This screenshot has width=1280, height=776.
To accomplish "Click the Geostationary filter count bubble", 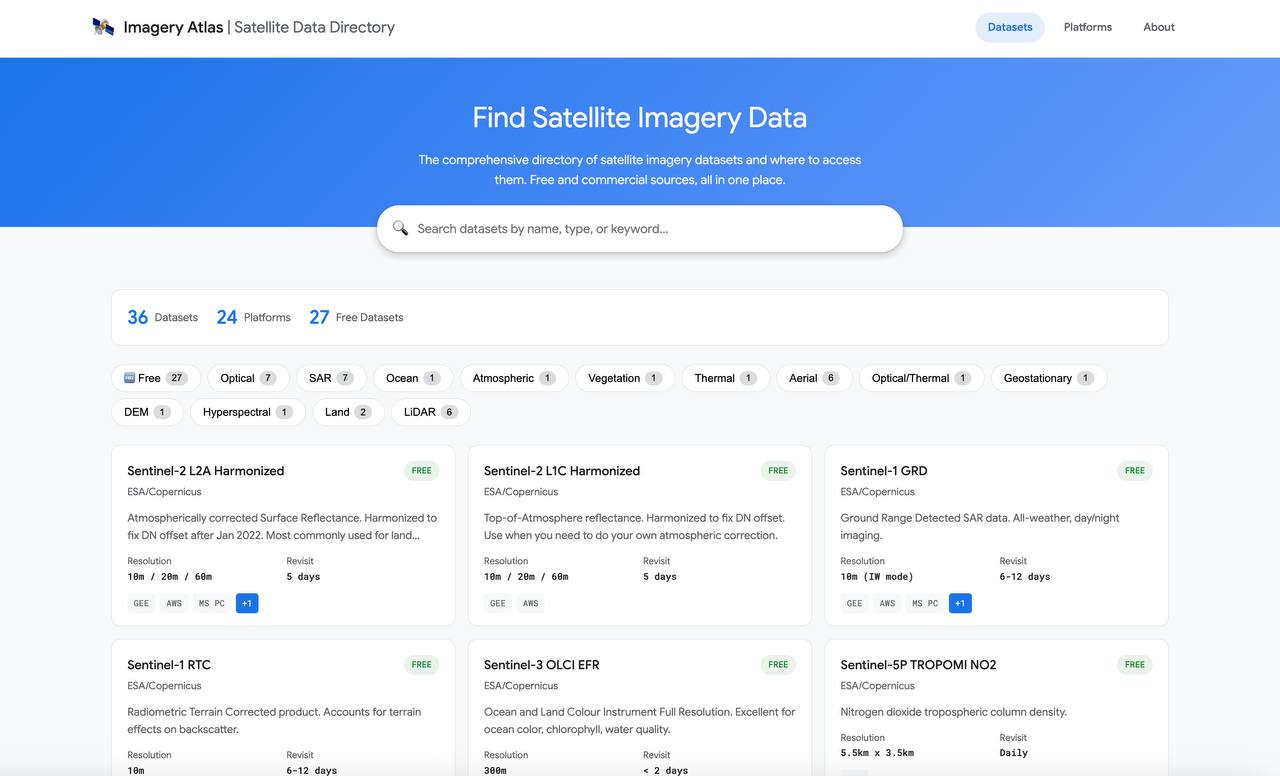I will click(1085, 378).
